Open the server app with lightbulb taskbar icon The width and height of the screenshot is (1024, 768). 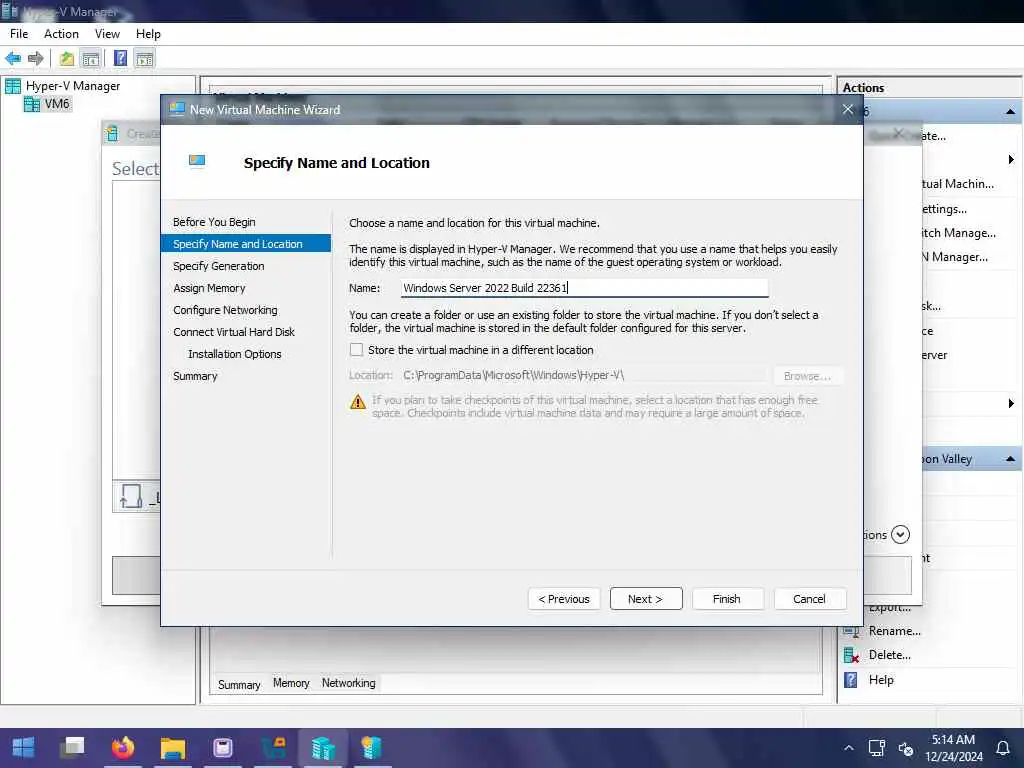tap(372, 748)
